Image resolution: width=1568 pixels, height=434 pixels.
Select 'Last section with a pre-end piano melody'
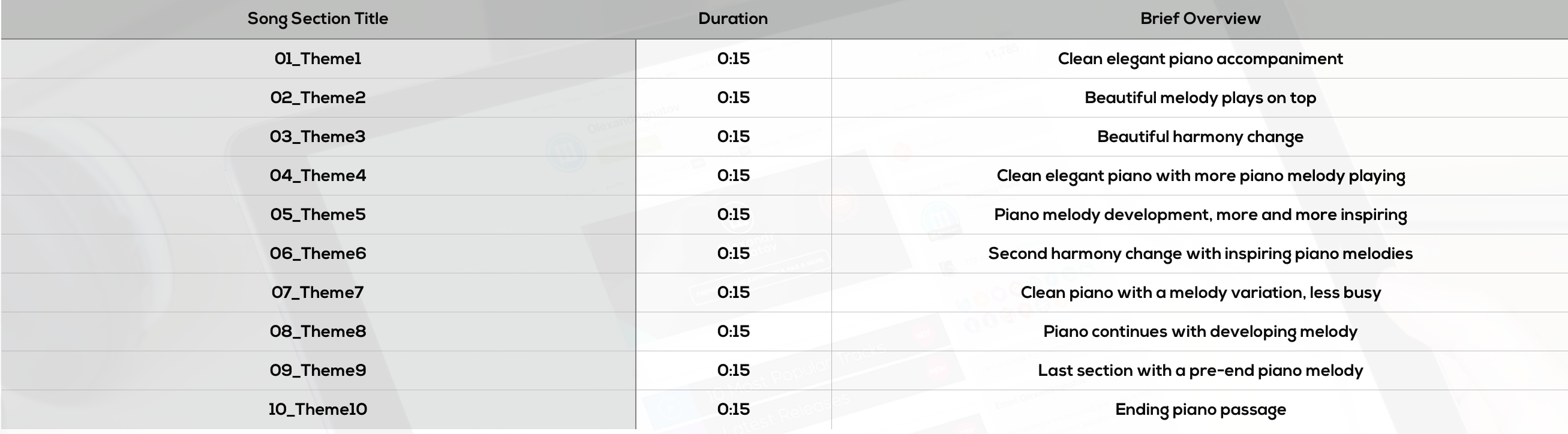tap(1200, 370)
